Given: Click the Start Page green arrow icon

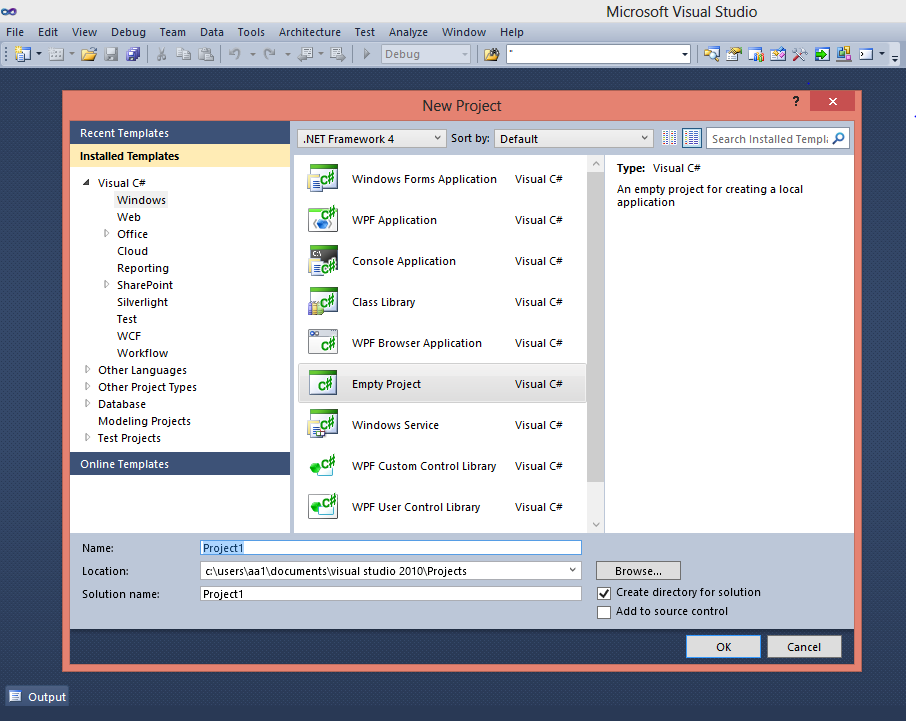Looking at the screenshot, I should pos(822,54).
